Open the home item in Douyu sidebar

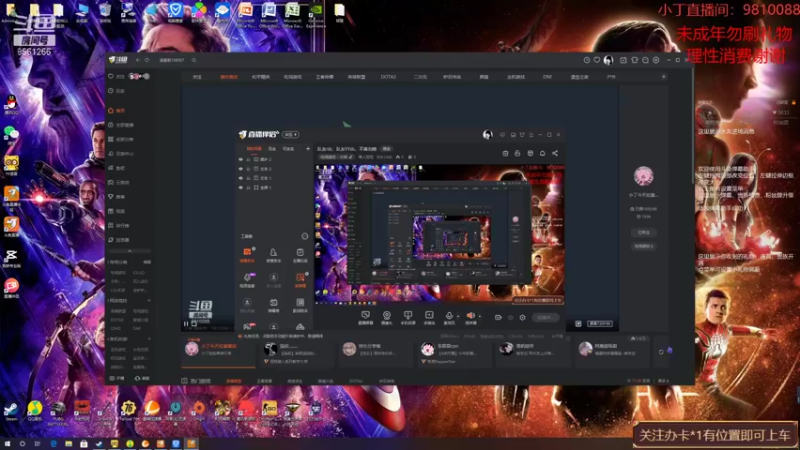pyautogui.click(x=117, y=110)
